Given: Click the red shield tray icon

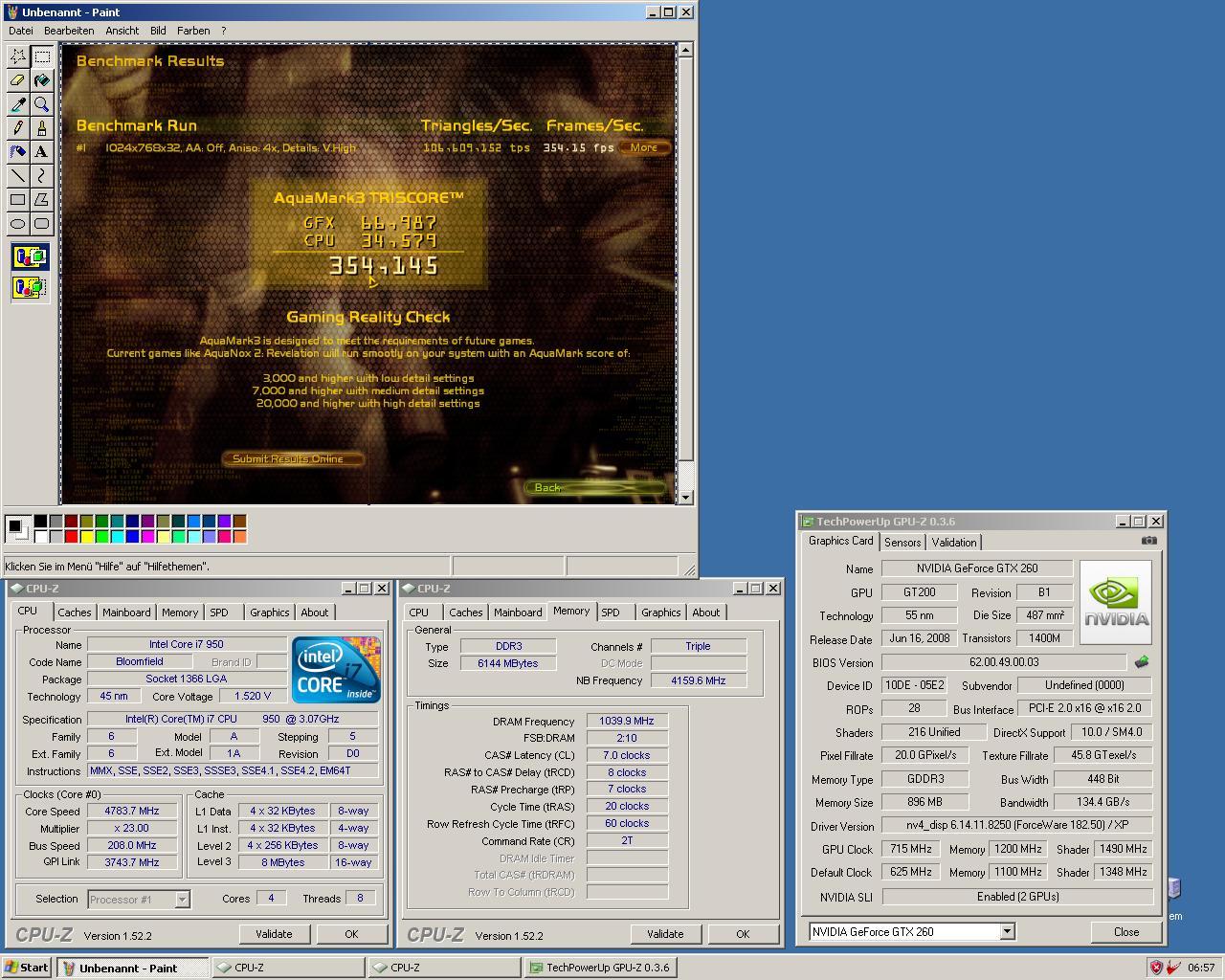Looking at the screenshot, I should (1156, 968).
